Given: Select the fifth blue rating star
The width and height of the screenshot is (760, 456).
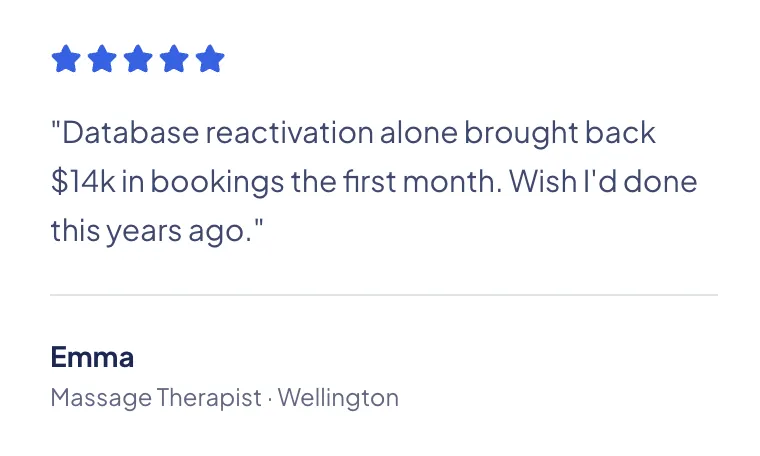Looking at the screenshot, I should [210, 59].
